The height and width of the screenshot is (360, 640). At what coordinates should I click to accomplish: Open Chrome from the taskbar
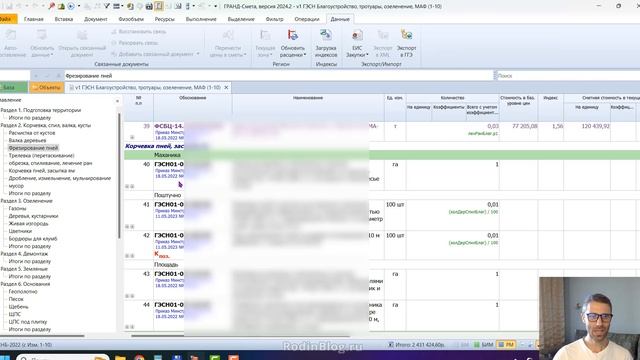tap(140, 358)
